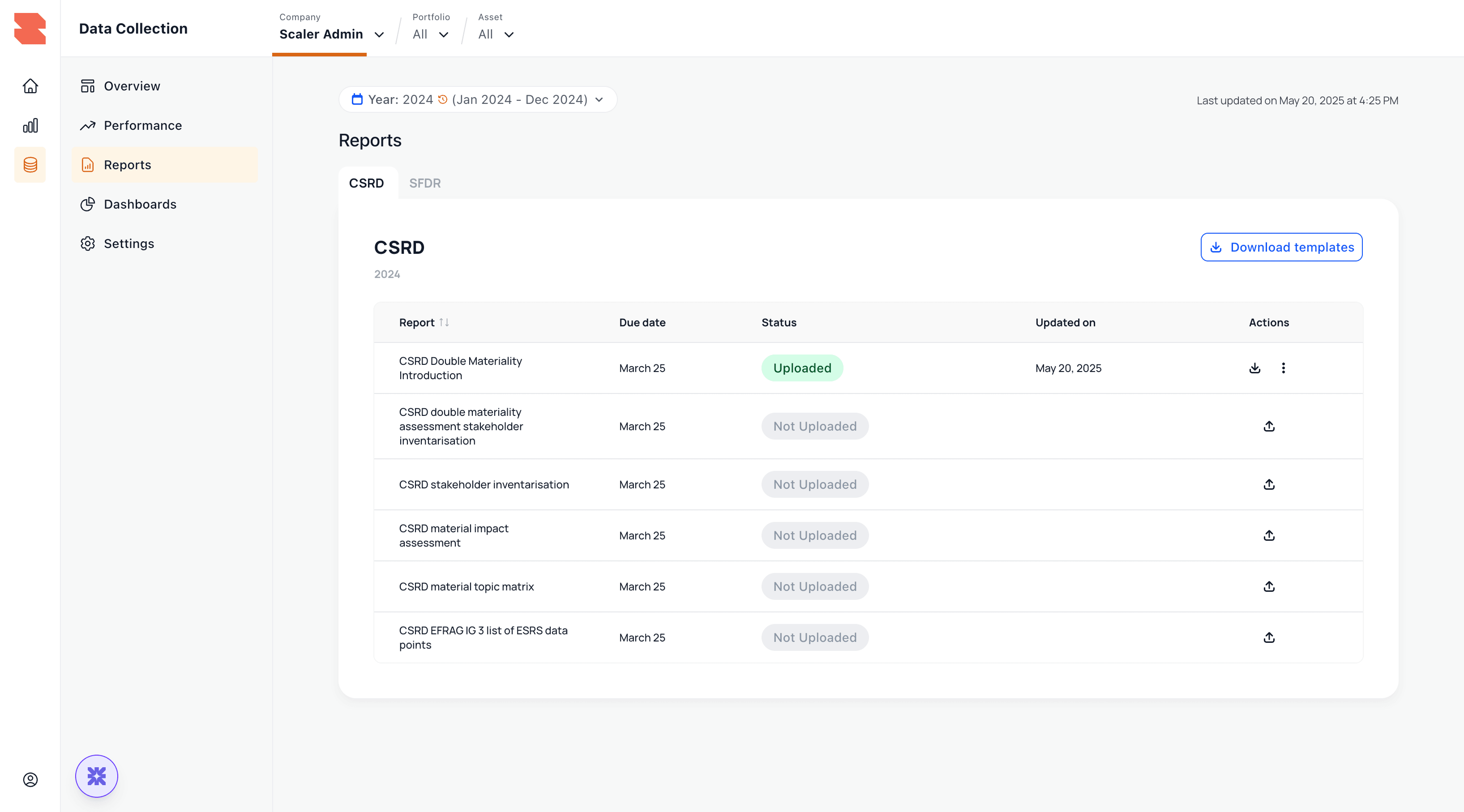
Task: Download the CSRD Double Materiality Introduction file
Action: point(1255,368)
